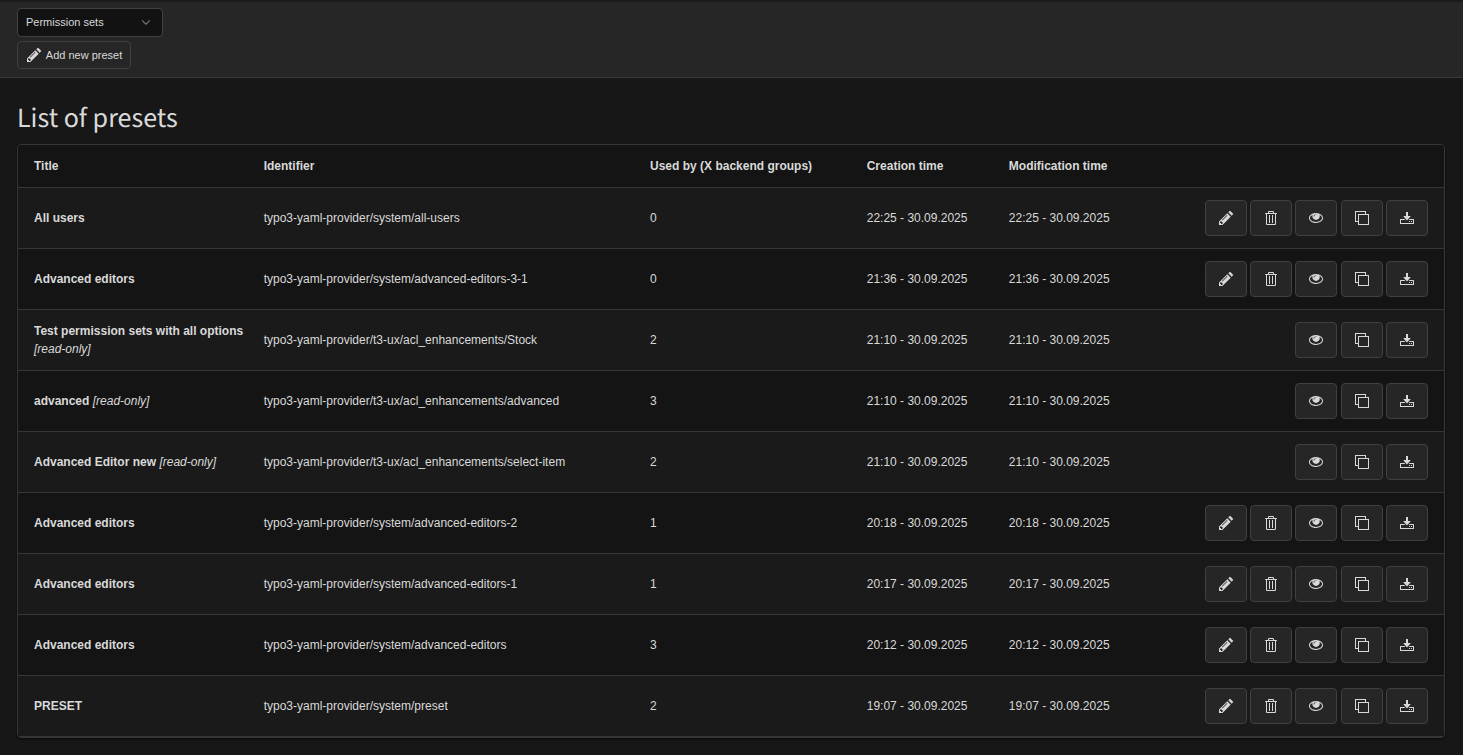Duplicate the advanced-editors-1 preset
The image size is (1463, 755).
pyautogui.click(x=1361, y=584)
